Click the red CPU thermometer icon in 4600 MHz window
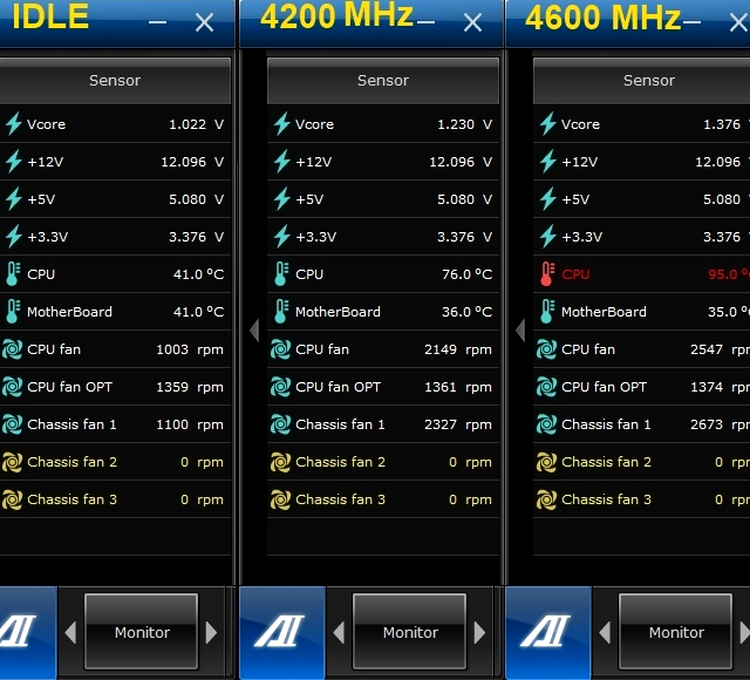 (x=547, y=274)
